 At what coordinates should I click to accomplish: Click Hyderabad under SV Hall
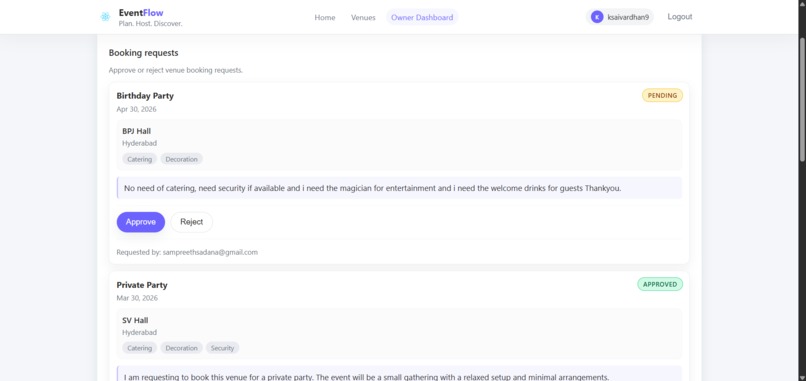pyautogui.click(x=139, y=333)
